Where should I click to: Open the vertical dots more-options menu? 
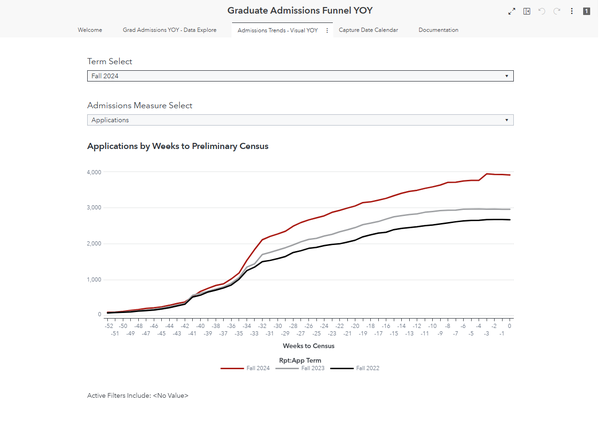click(572, 11)
